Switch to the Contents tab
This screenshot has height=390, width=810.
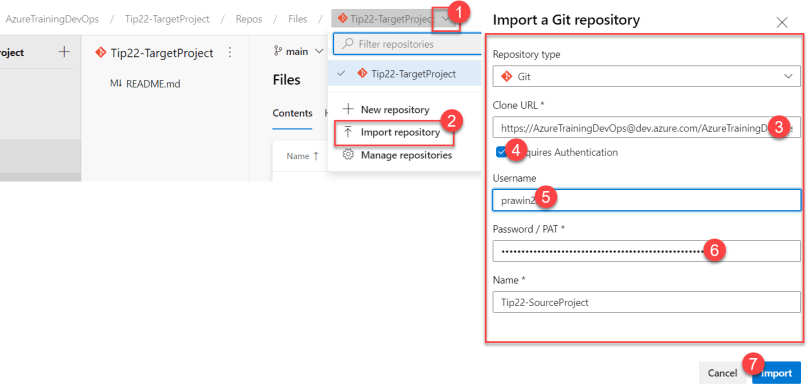pyautogui.click(x=292, y=113)
